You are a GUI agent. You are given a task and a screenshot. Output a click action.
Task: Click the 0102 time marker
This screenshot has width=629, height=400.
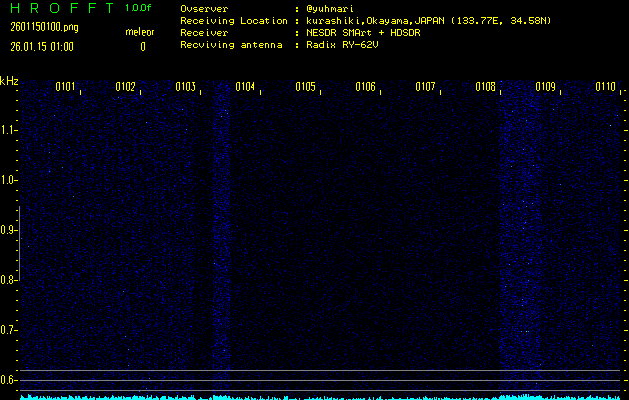[x=125, y=87]
